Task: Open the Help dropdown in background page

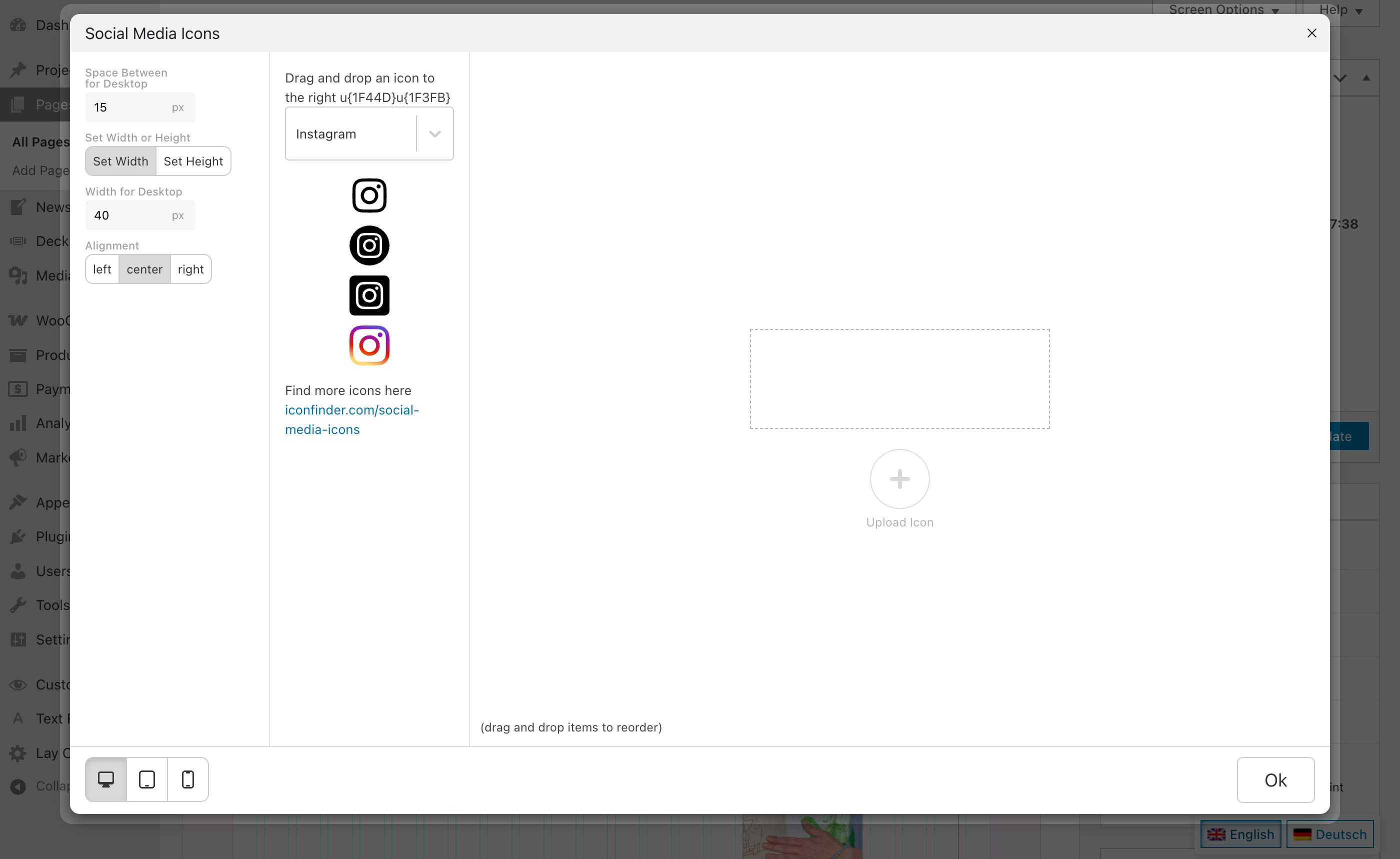Action: click(x=1341, y=9)
